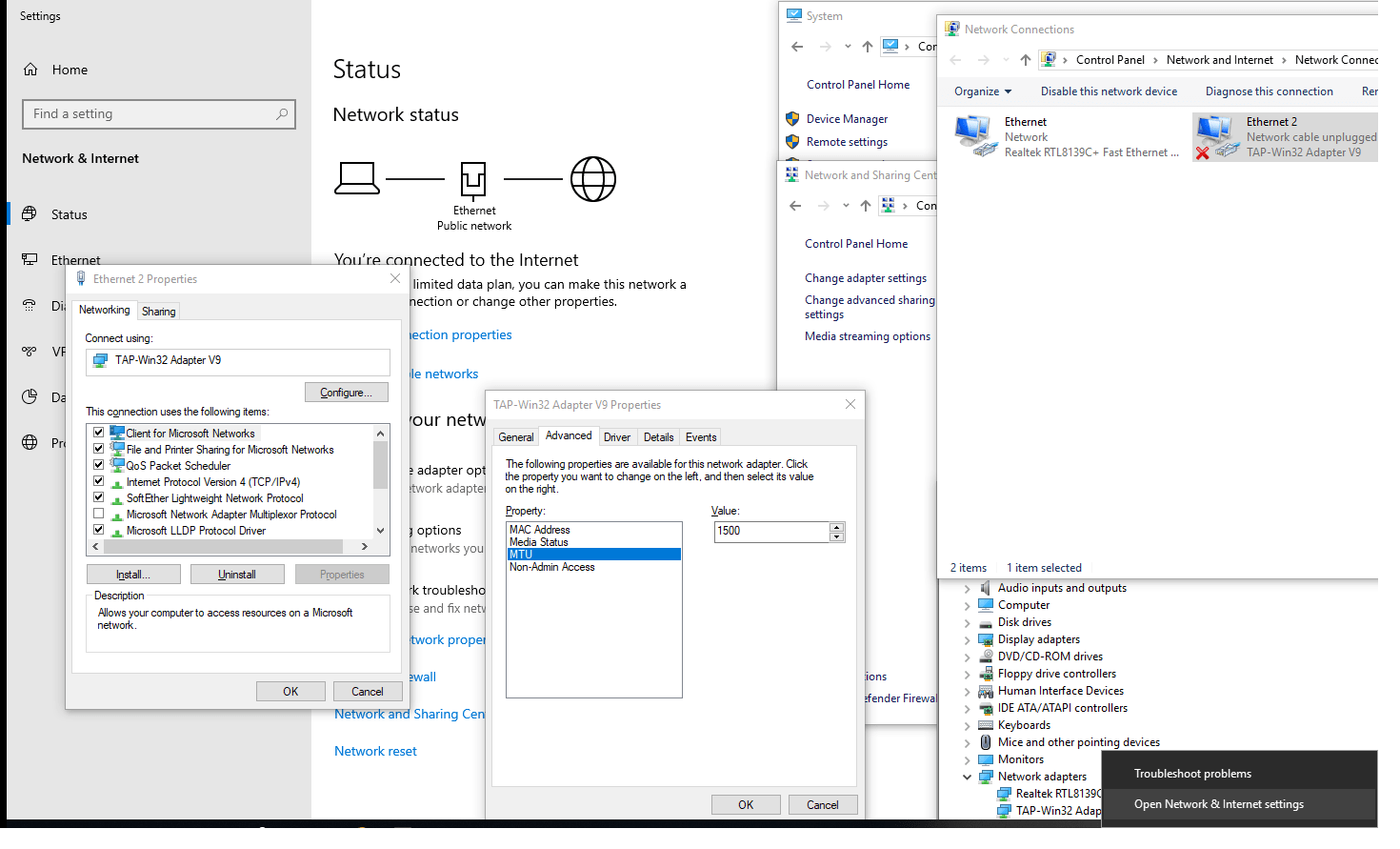Expand the Human Interface Devices node
This screenshot has width=1400, height=849.
[968, 691]
